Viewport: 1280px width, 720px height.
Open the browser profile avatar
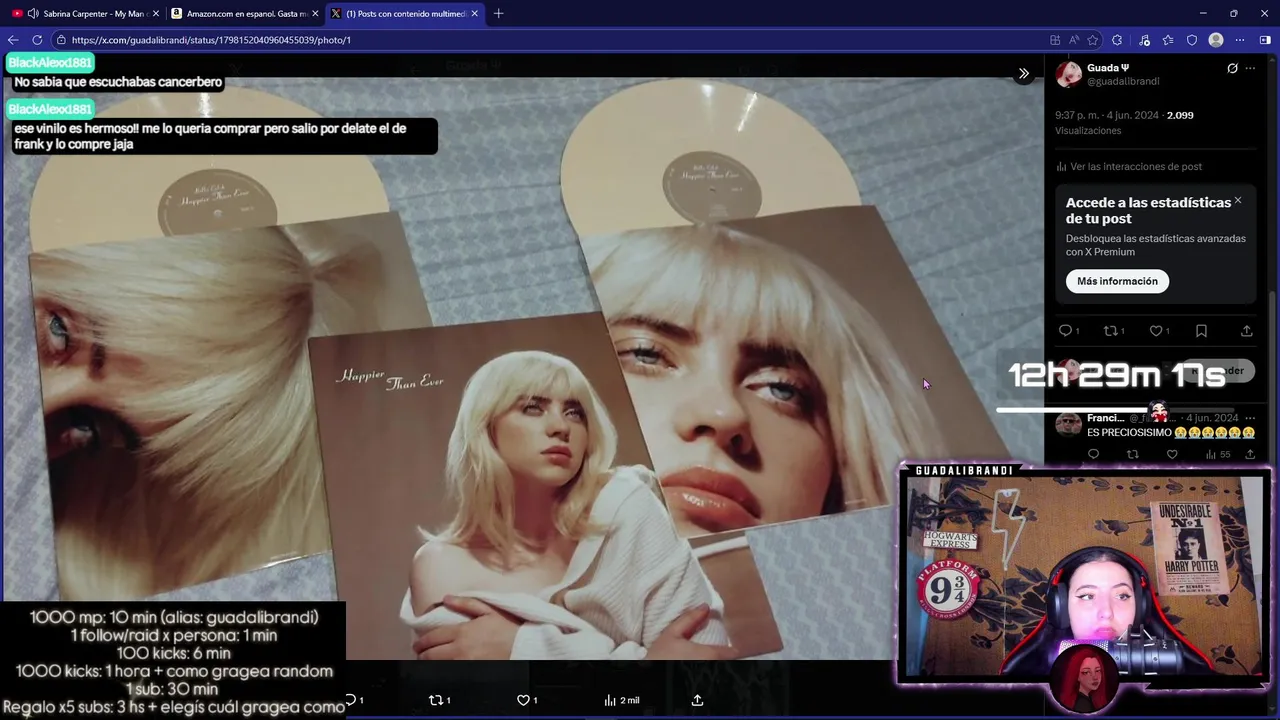[1216, 40]
